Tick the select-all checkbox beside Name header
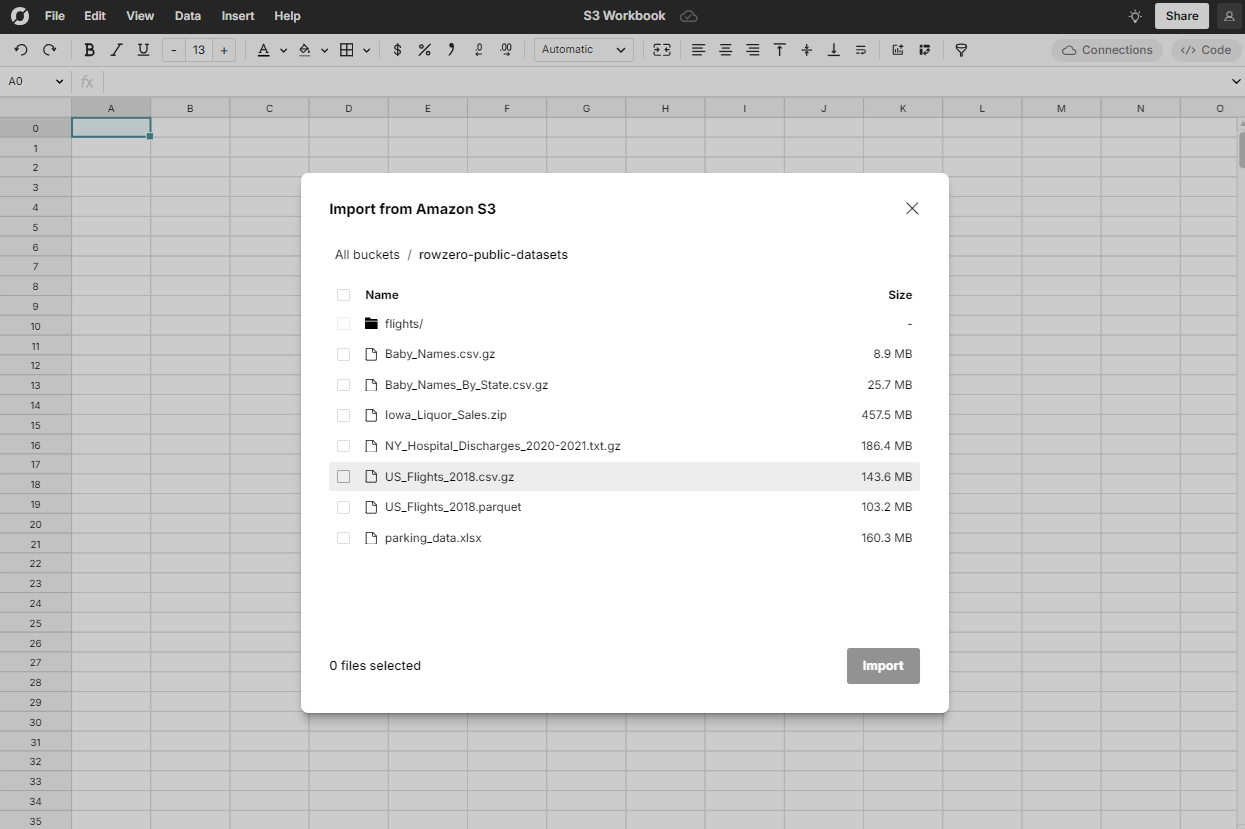Viewport: 1245px width, 829px height. (x=343, y=295)
